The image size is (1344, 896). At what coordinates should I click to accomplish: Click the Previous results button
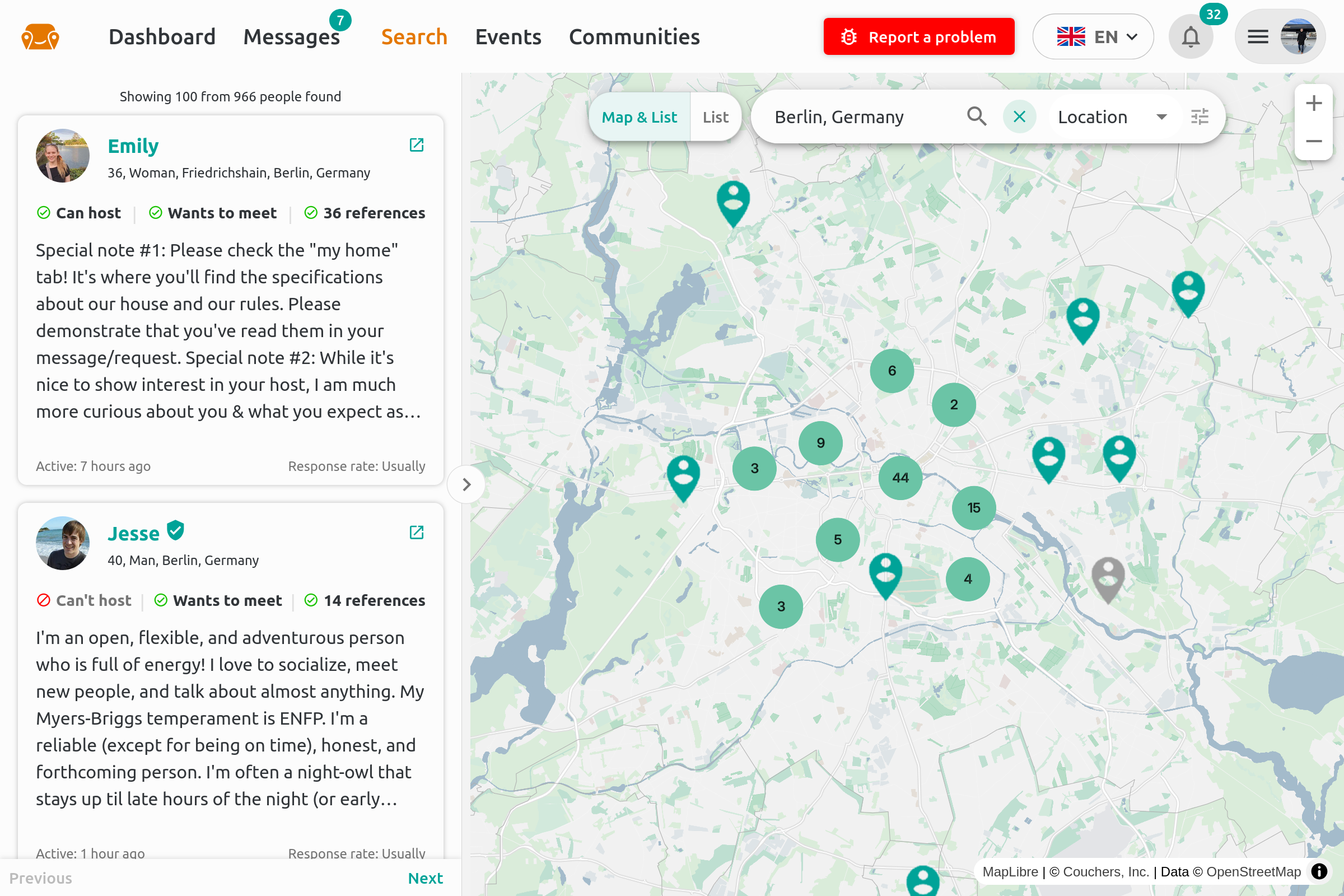coord(40,878)
